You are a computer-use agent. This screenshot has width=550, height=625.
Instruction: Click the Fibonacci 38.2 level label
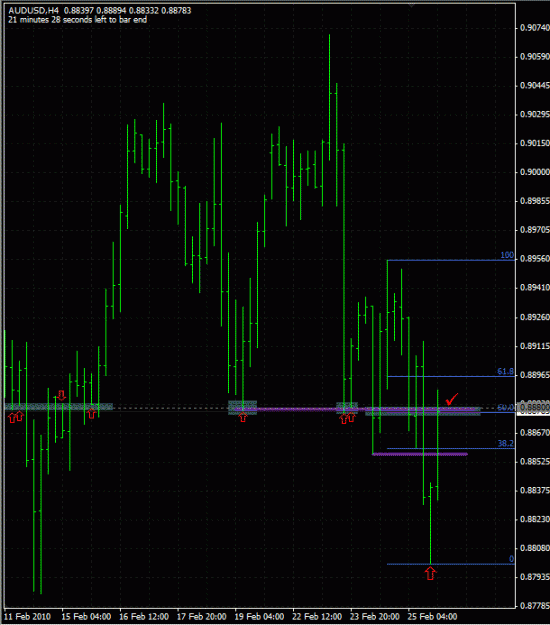(506, 443)
